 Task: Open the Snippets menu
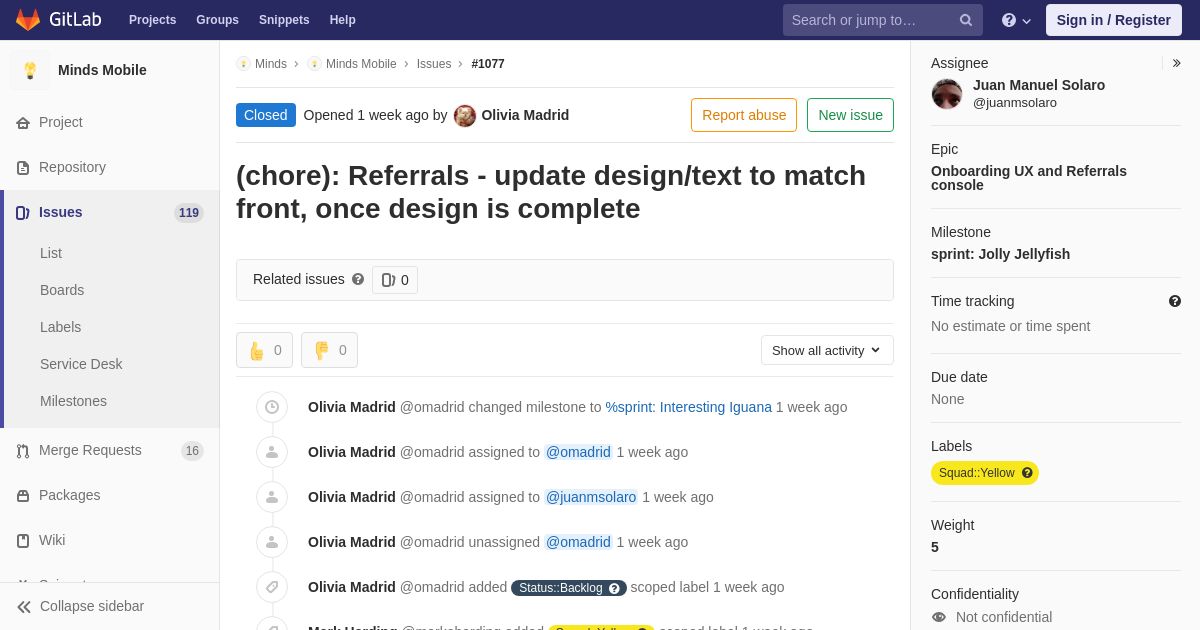(x=284, y=20)
